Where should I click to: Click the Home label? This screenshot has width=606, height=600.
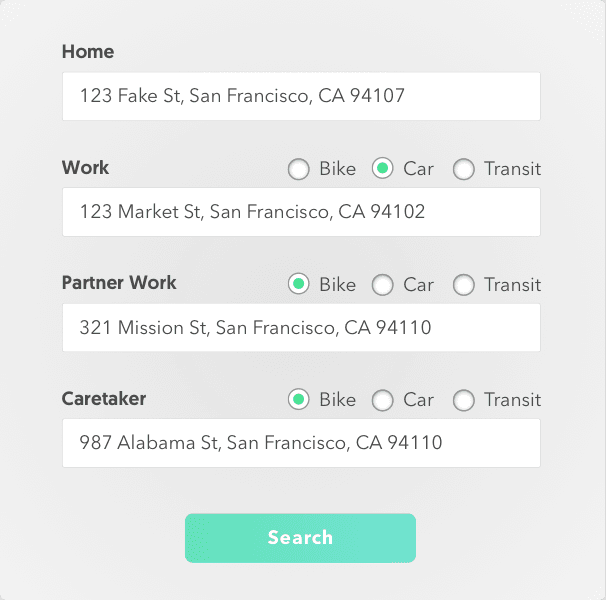(88, 51)
